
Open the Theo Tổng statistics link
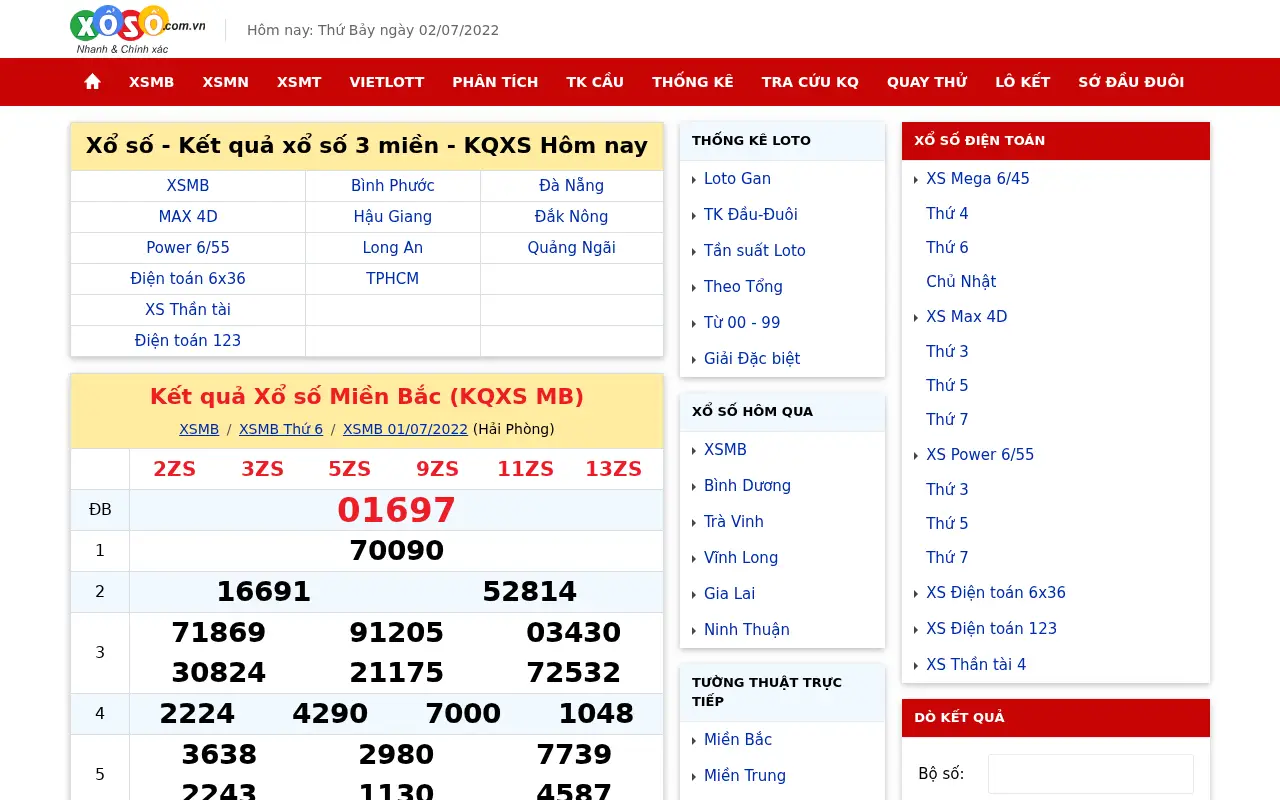click(x=743, y=287)
